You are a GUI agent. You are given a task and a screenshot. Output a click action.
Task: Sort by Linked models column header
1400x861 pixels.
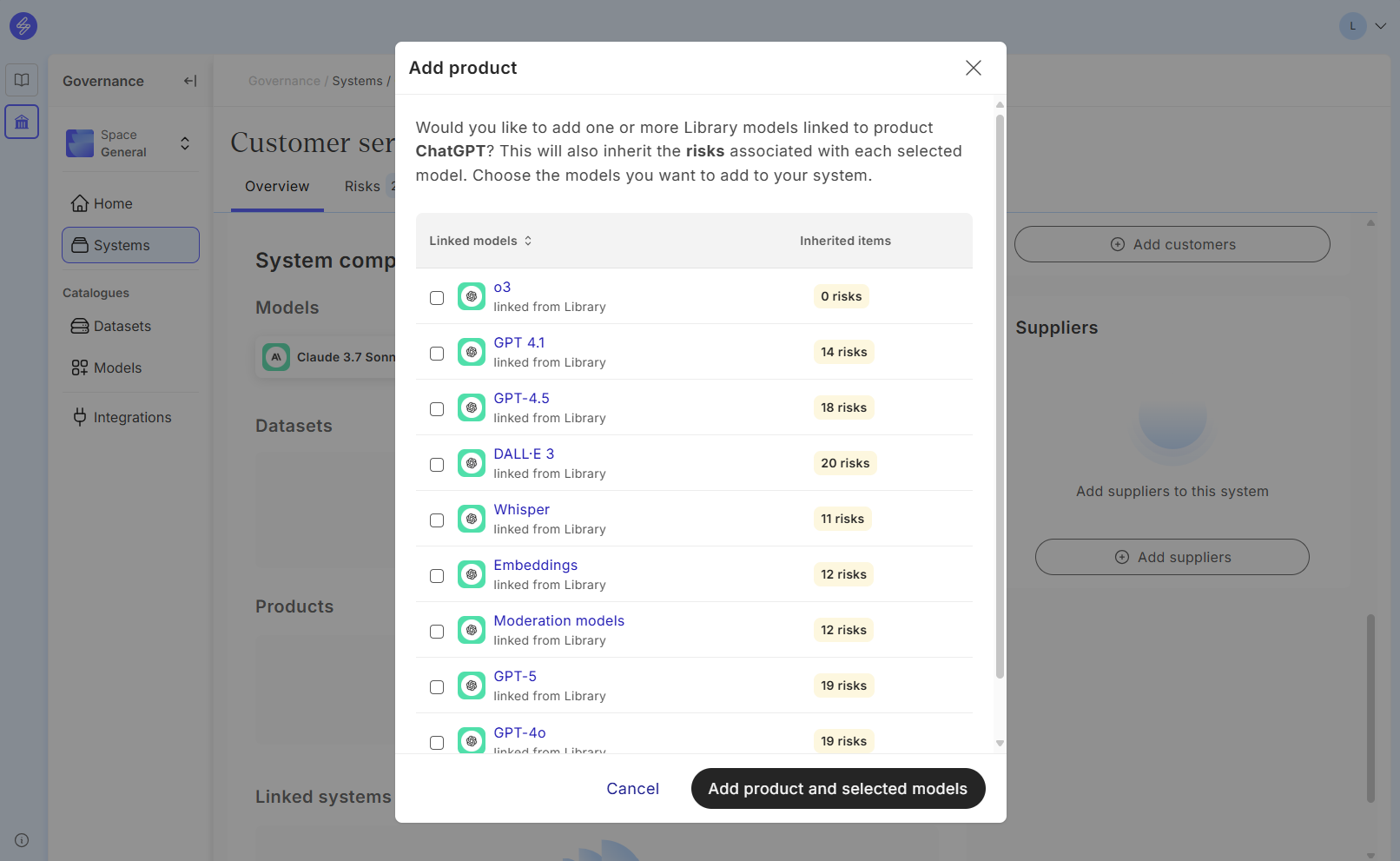tap(480, 241)
